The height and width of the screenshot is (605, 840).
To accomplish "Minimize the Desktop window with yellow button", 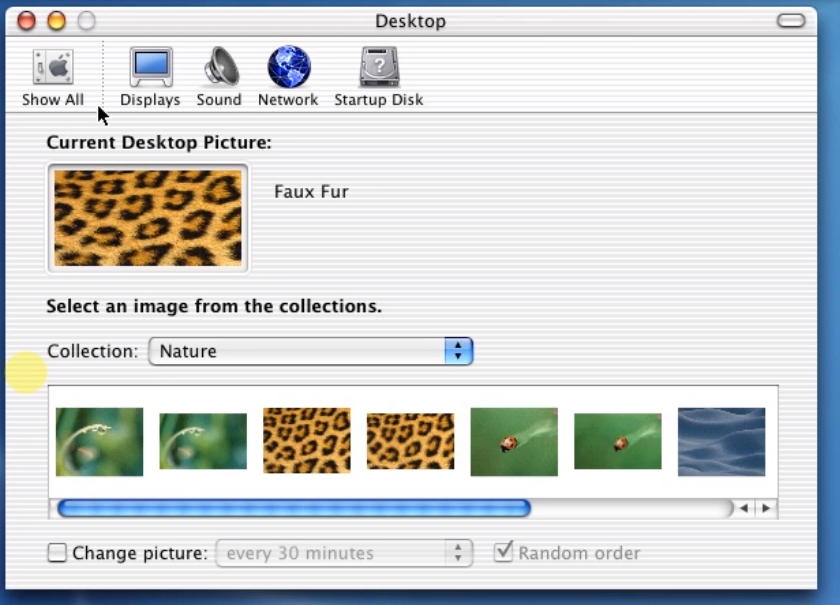I will [56, 21].
